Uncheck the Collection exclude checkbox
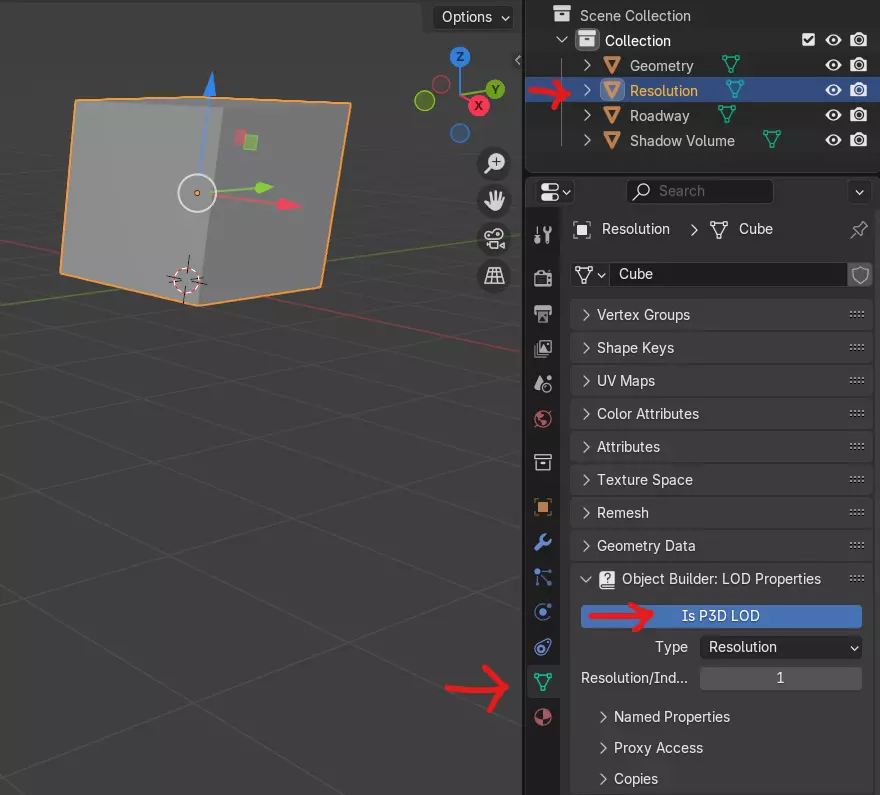The height and width of the screenshot is (795, 880). click(808, 41)
